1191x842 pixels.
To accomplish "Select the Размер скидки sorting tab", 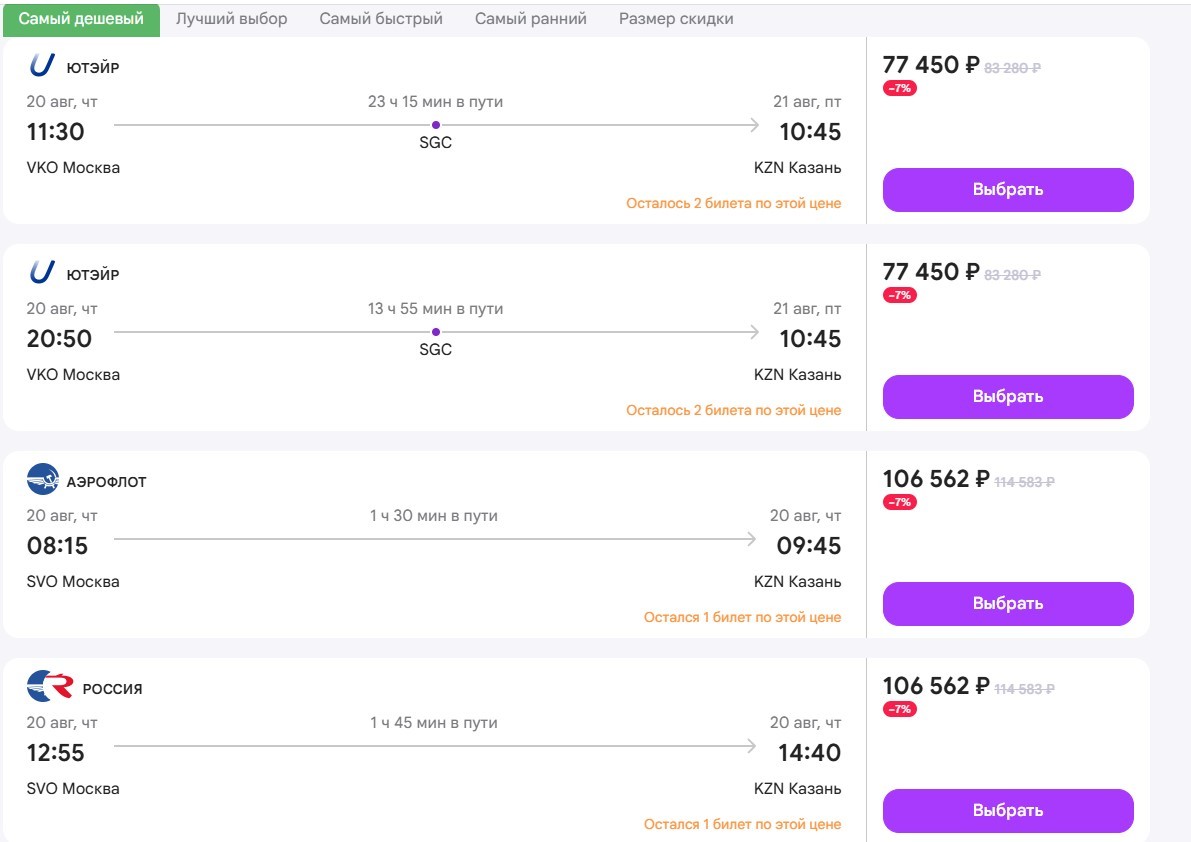I will pyautogui.click(x=676, y=19).
